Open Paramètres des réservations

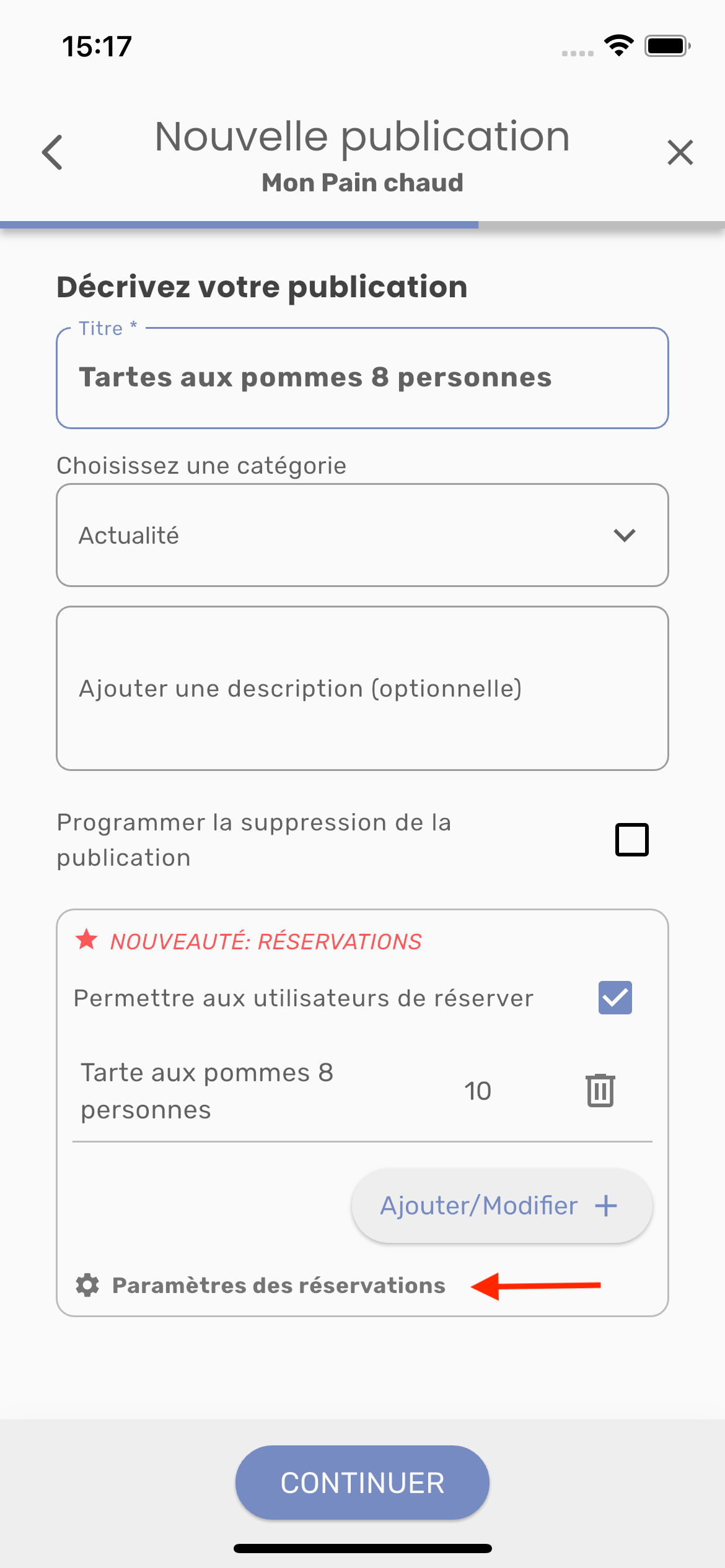278,1285
